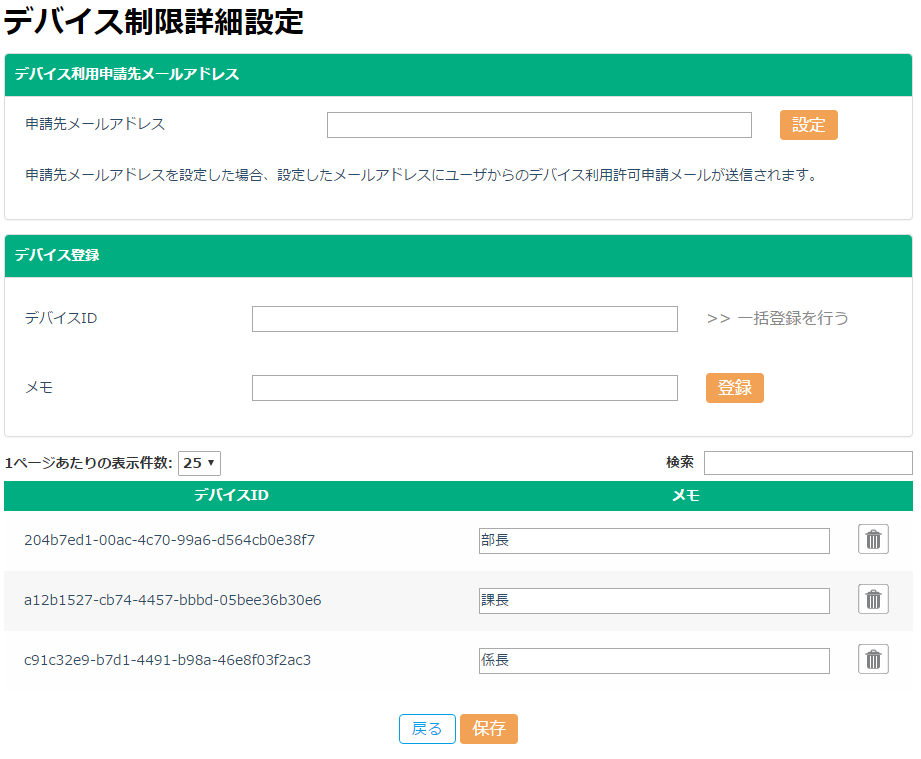Viewport: 921px width, 759px height.
Task: Click the 戻る button
Action: (x=427, y=728)
